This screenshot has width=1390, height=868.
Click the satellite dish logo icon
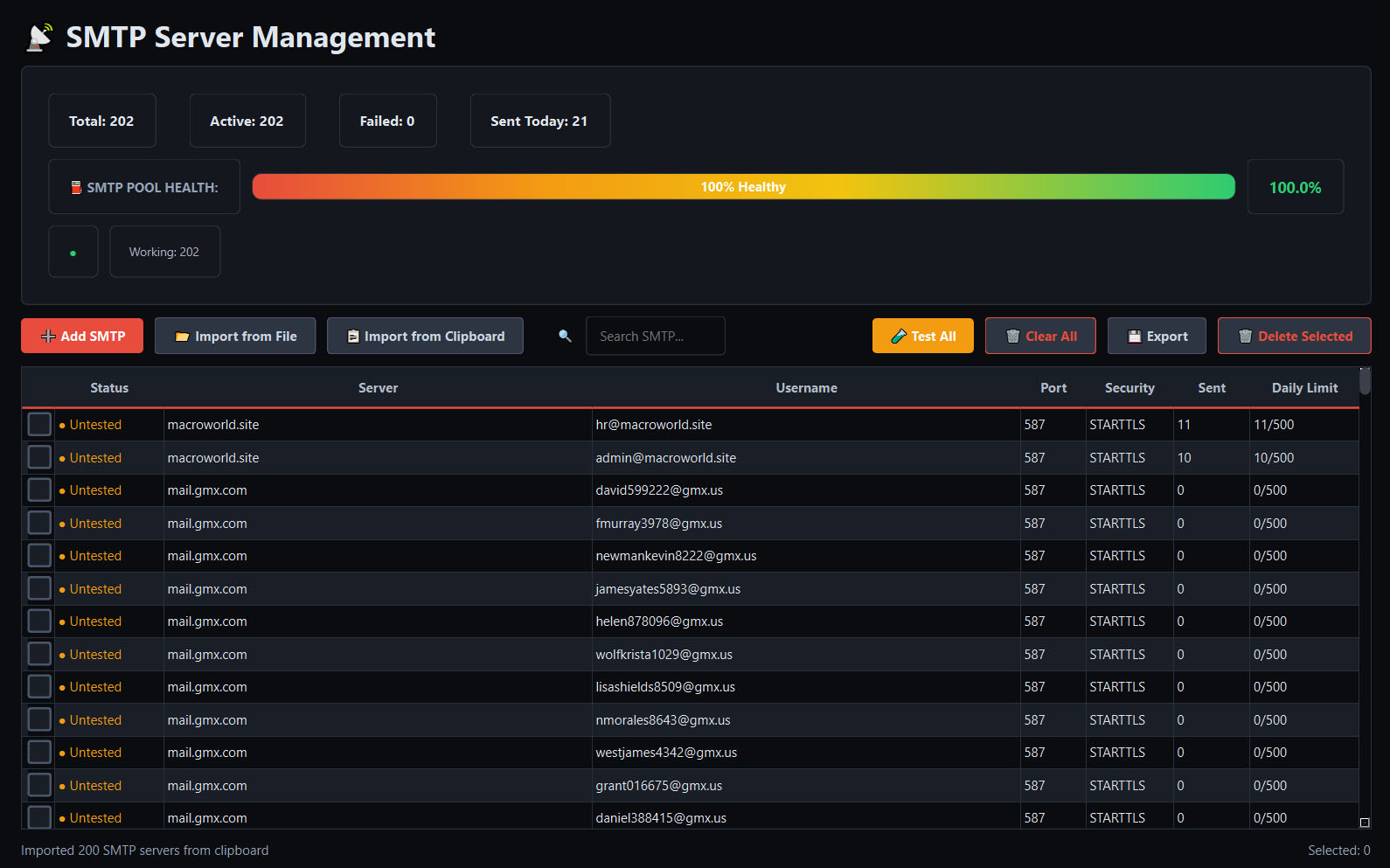click(39, 38)
